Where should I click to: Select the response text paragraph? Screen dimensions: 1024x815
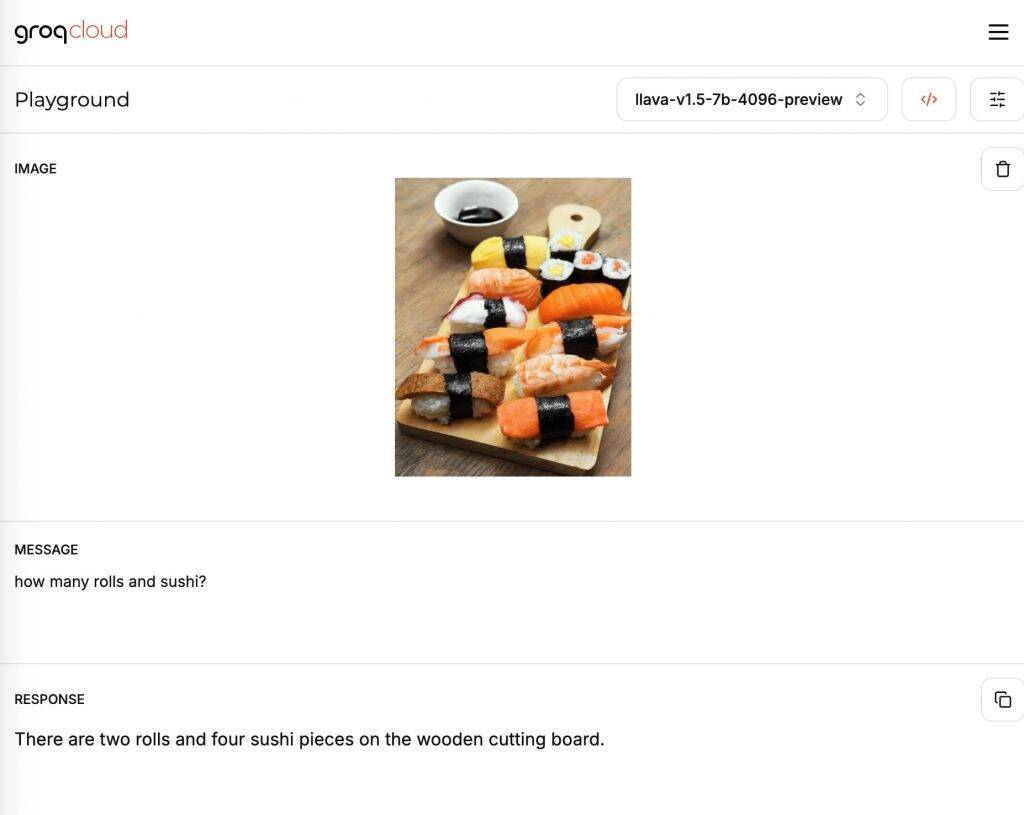point(309,738)
